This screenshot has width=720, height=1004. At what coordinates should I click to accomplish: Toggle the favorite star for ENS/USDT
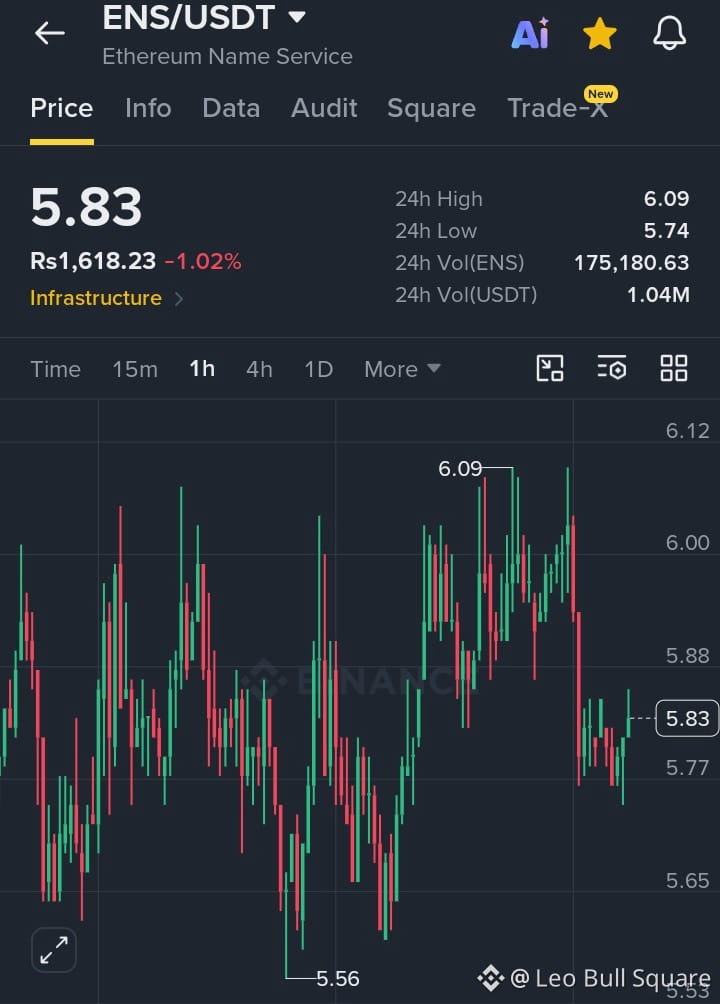click(600, 33)
